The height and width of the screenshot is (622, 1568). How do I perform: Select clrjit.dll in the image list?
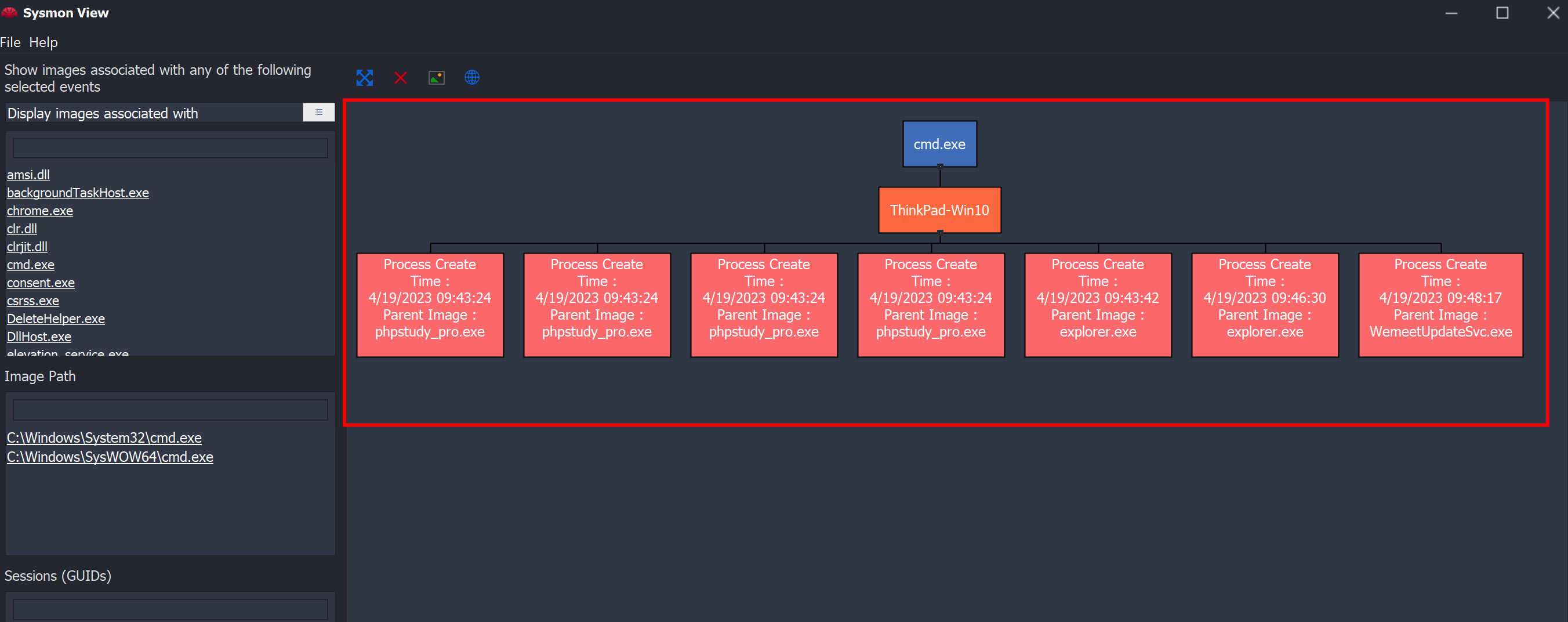click(x=27, y=247)
